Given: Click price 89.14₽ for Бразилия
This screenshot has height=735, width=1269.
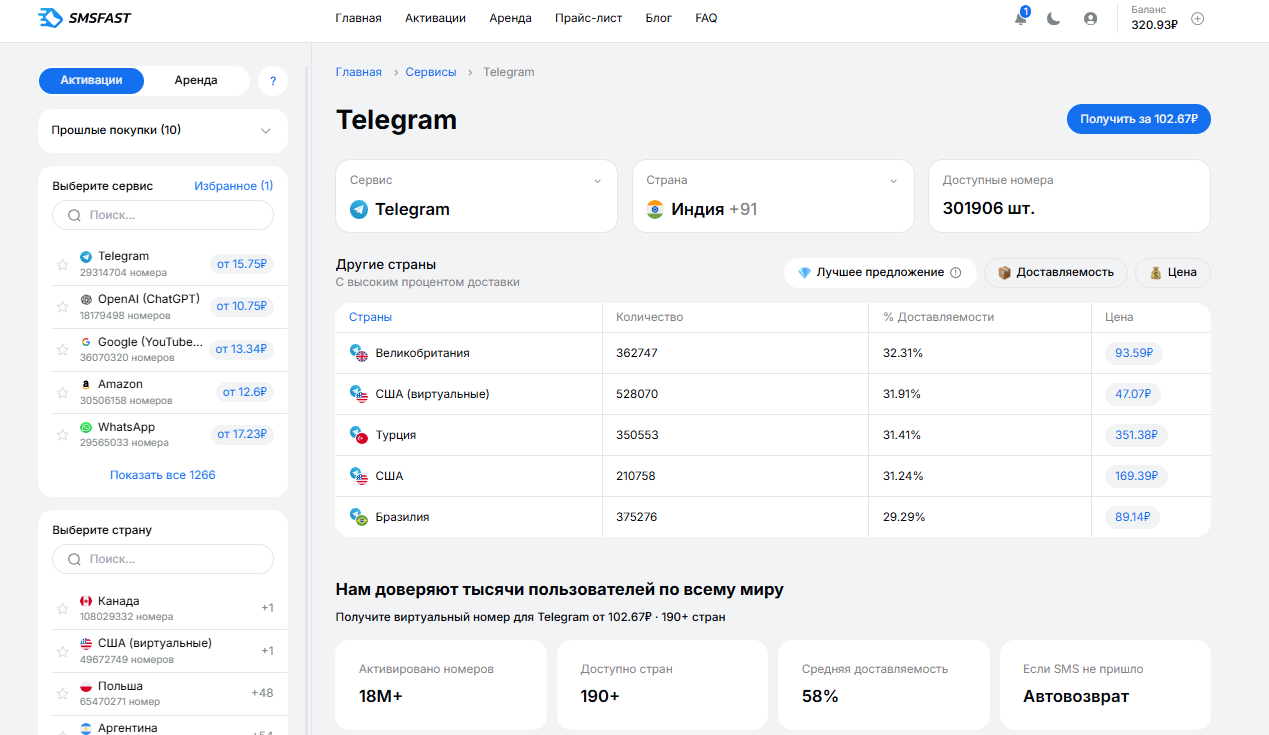Looking at the screenshot, I should click(1132, 517).
